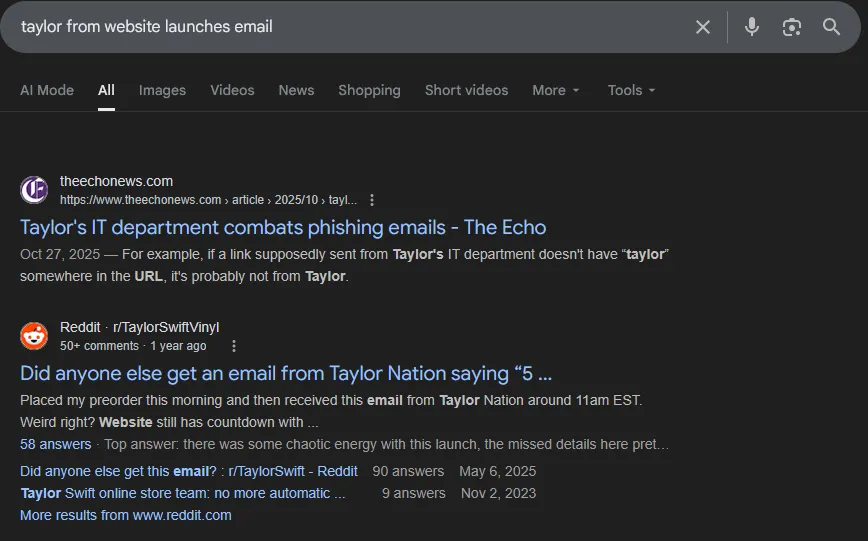Click in the search text field

coord(349,27)
